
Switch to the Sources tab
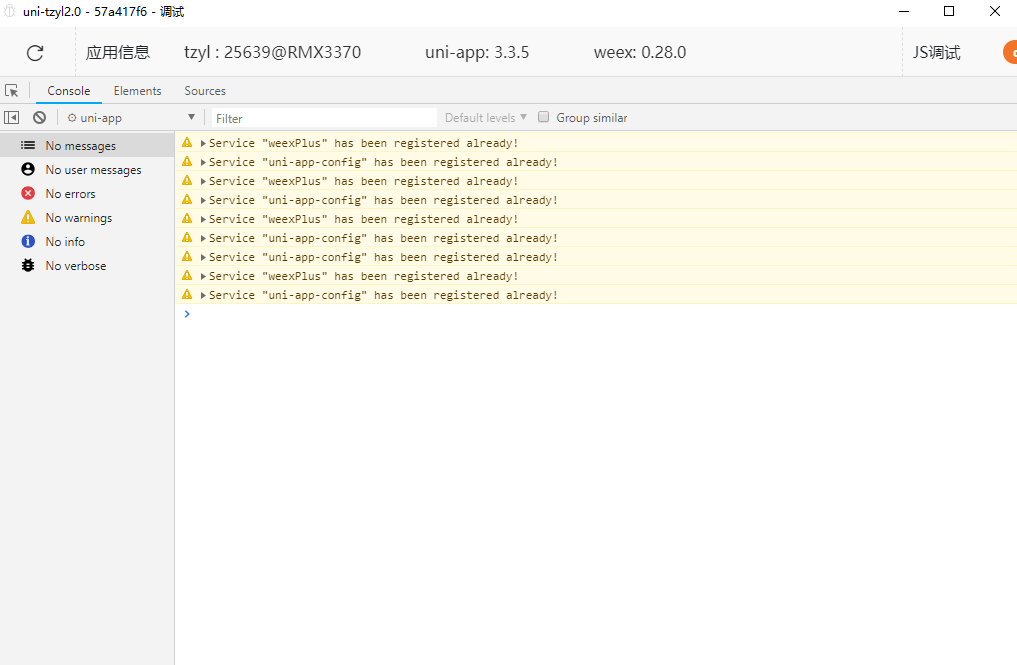click(205, 91)
